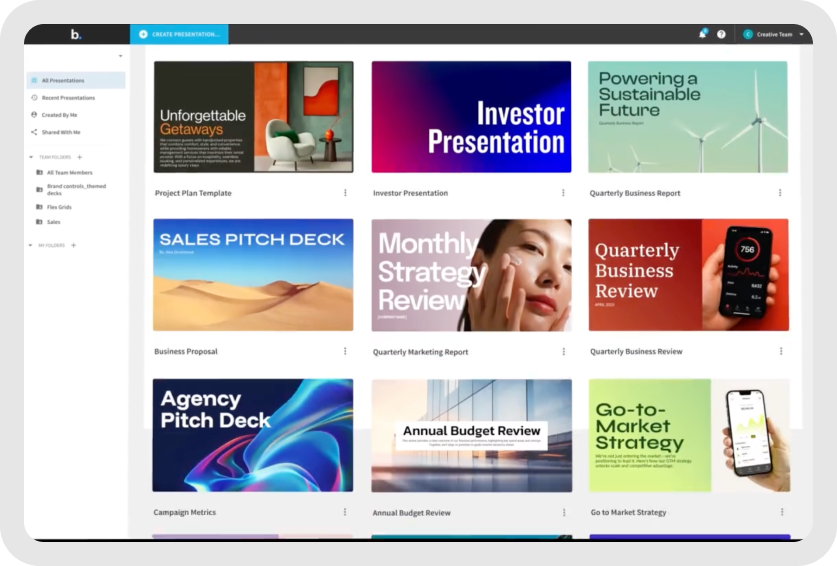The image size is (837, 566).
Task: Open three-dot menu for Quarterly Business Report
Action: [780, 193]
